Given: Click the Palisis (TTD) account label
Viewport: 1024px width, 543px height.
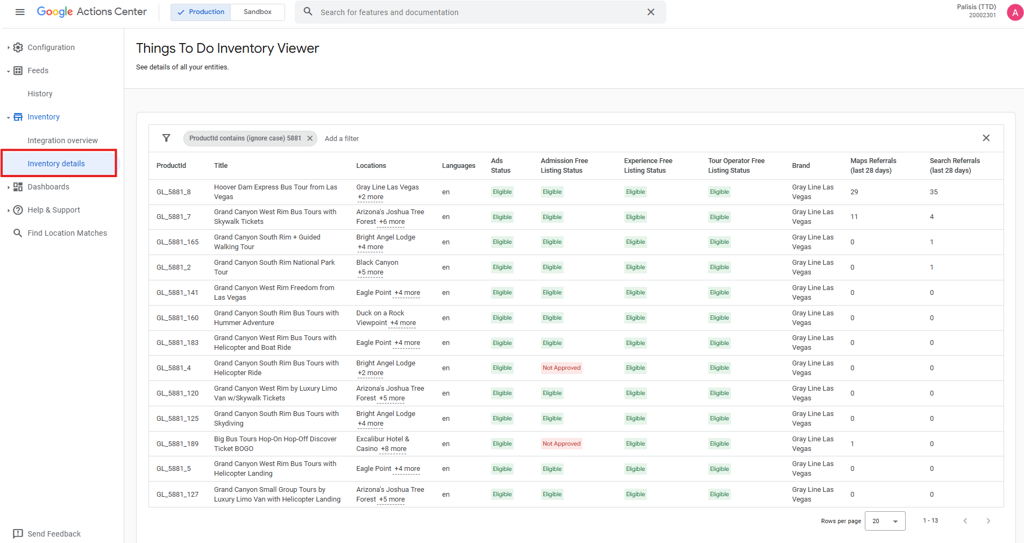Looking at the screenshot, I should click(x=976, y=7).
